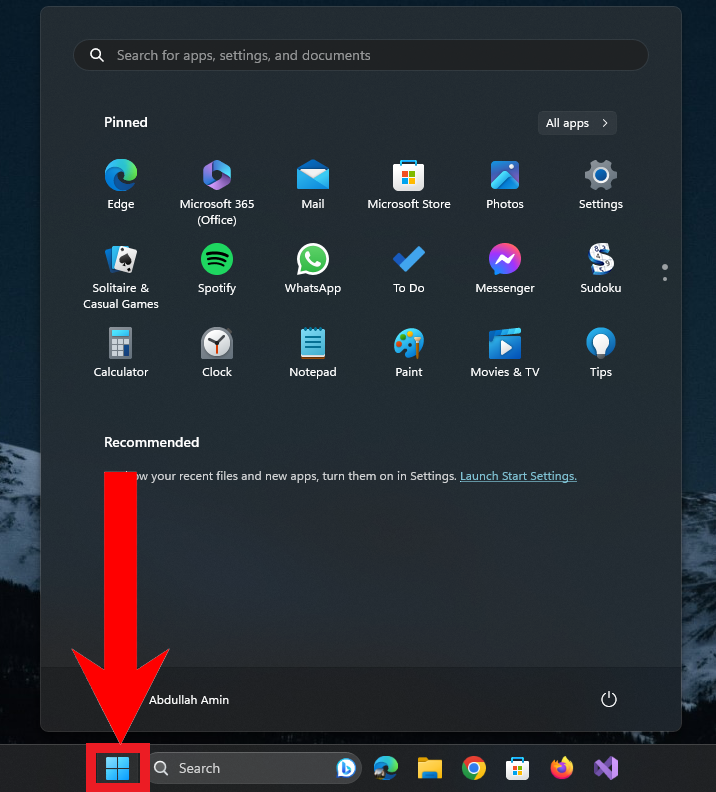Open the Tips app
The image size is (716, 792).
[600, 353]
